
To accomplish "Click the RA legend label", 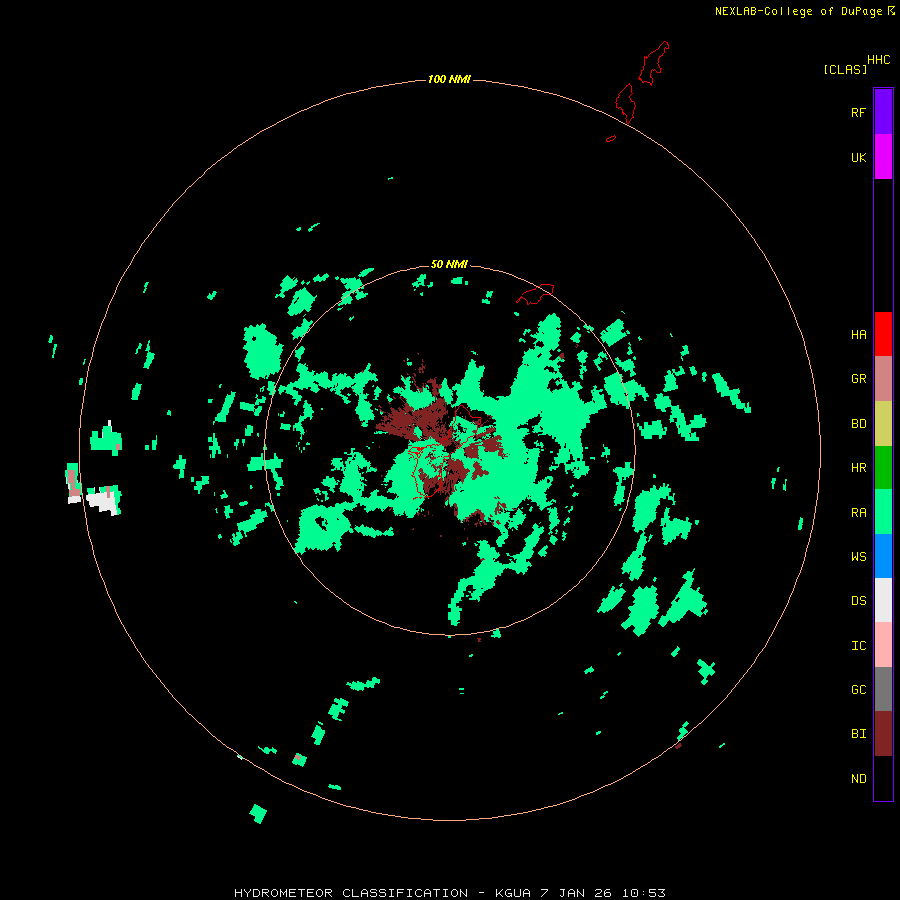I will (x=858, y=513).
